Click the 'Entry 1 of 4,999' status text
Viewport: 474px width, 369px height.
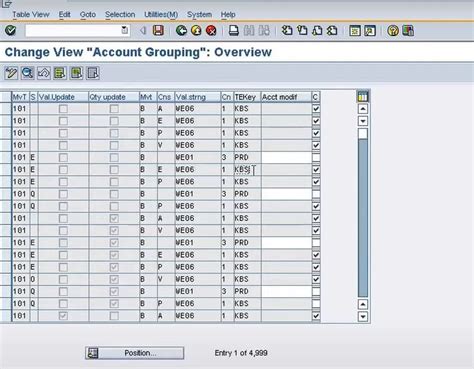click(241, 353)
